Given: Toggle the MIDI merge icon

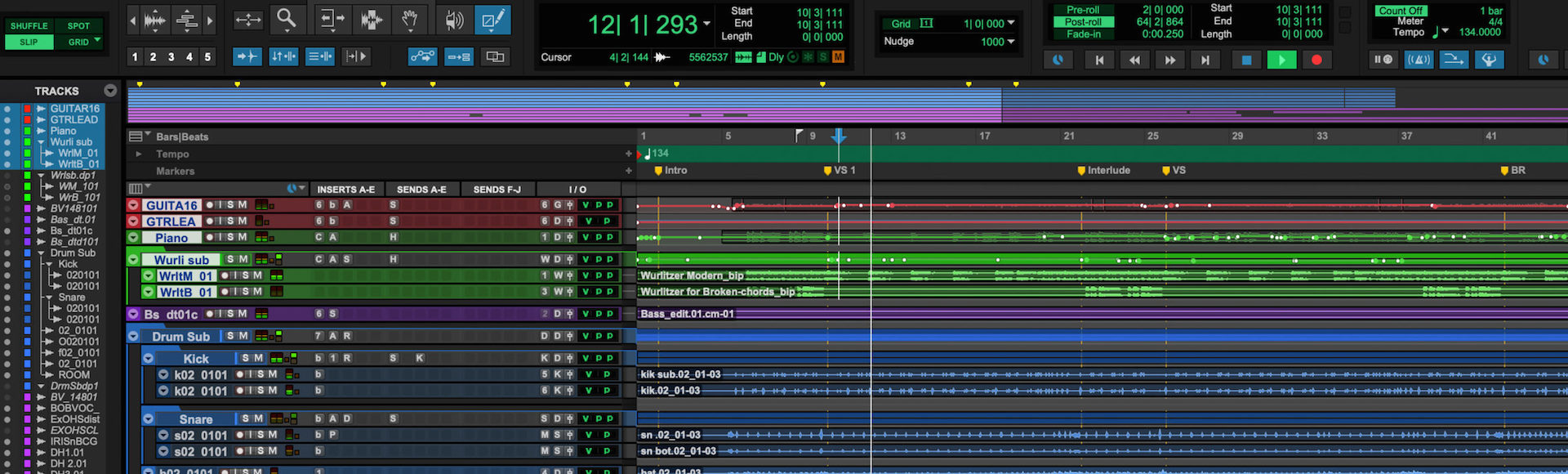Looking at the screenshot, I should point(1454,60).
